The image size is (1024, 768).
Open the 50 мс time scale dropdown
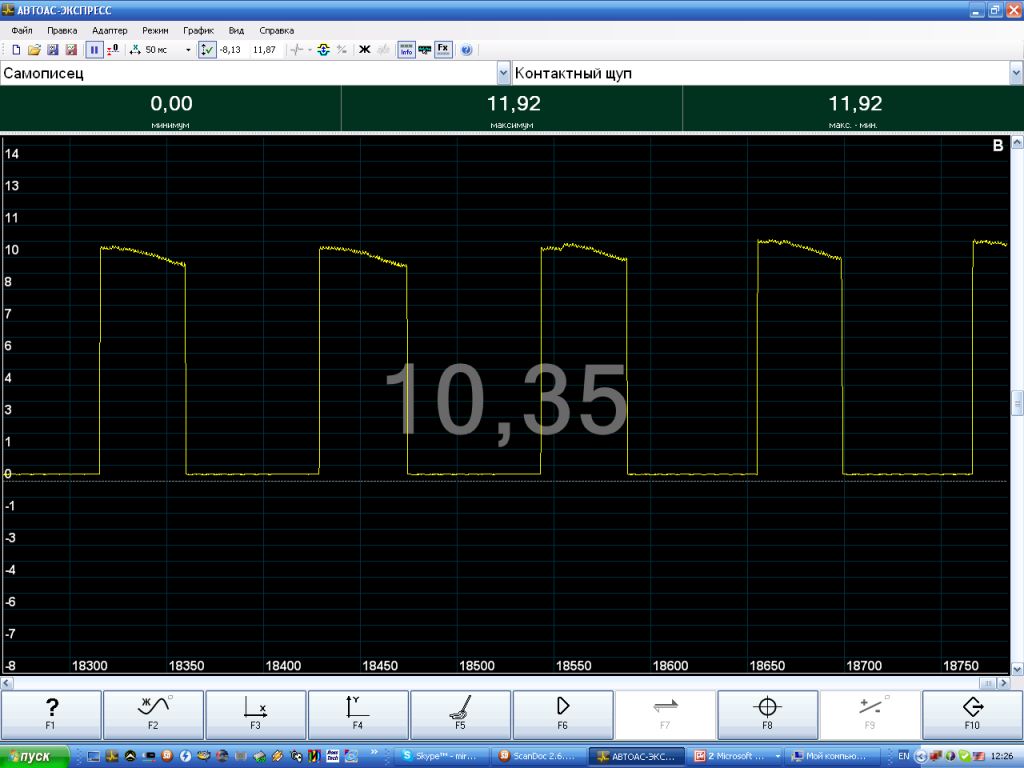pyautogui.click(x=188, y=50)
